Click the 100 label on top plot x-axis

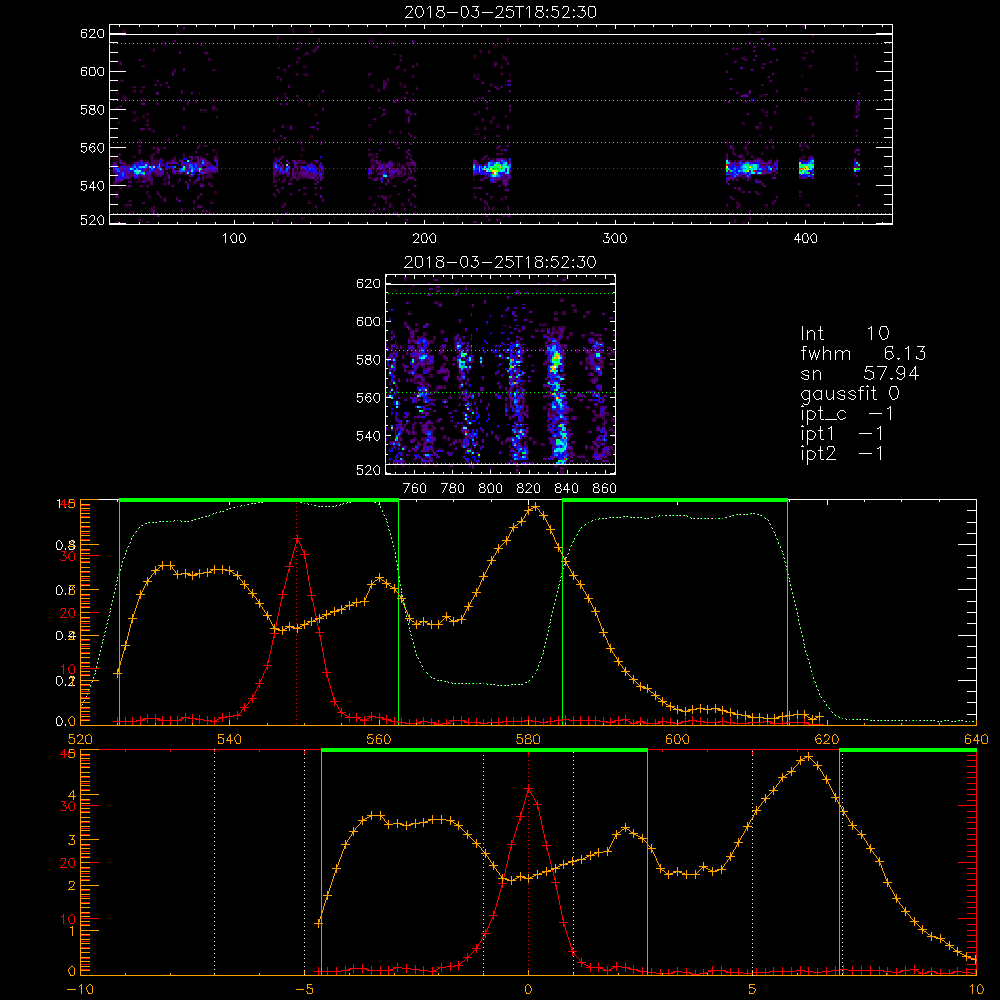[x=234, y=239]
